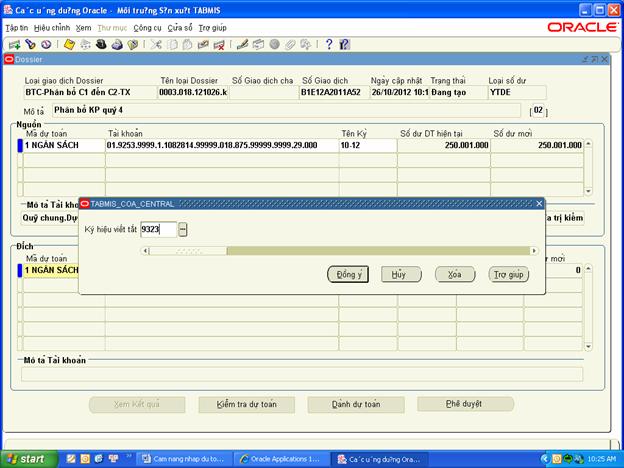Click the Print toolbar icon
Screen dimensions: 624x468
pos(117,45)
